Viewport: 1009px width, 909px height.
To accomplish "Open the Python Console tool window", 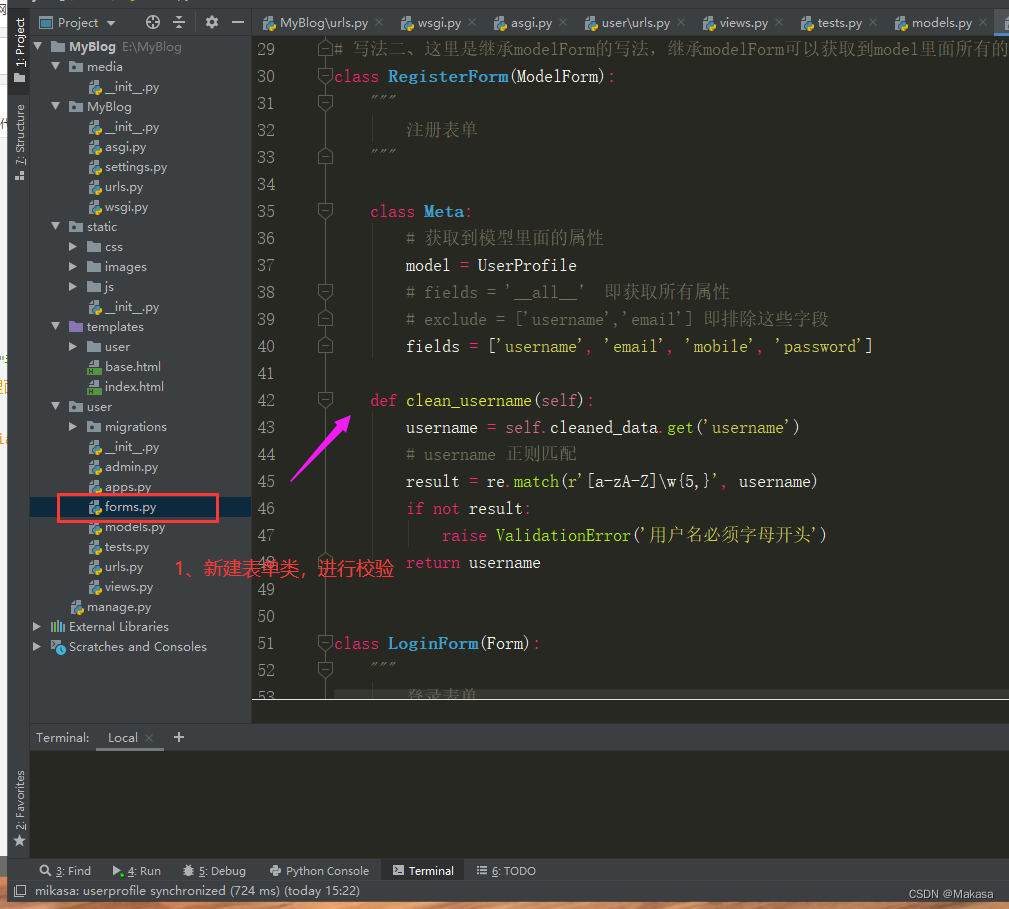I will pyautogui.click(x=319, y=870).
